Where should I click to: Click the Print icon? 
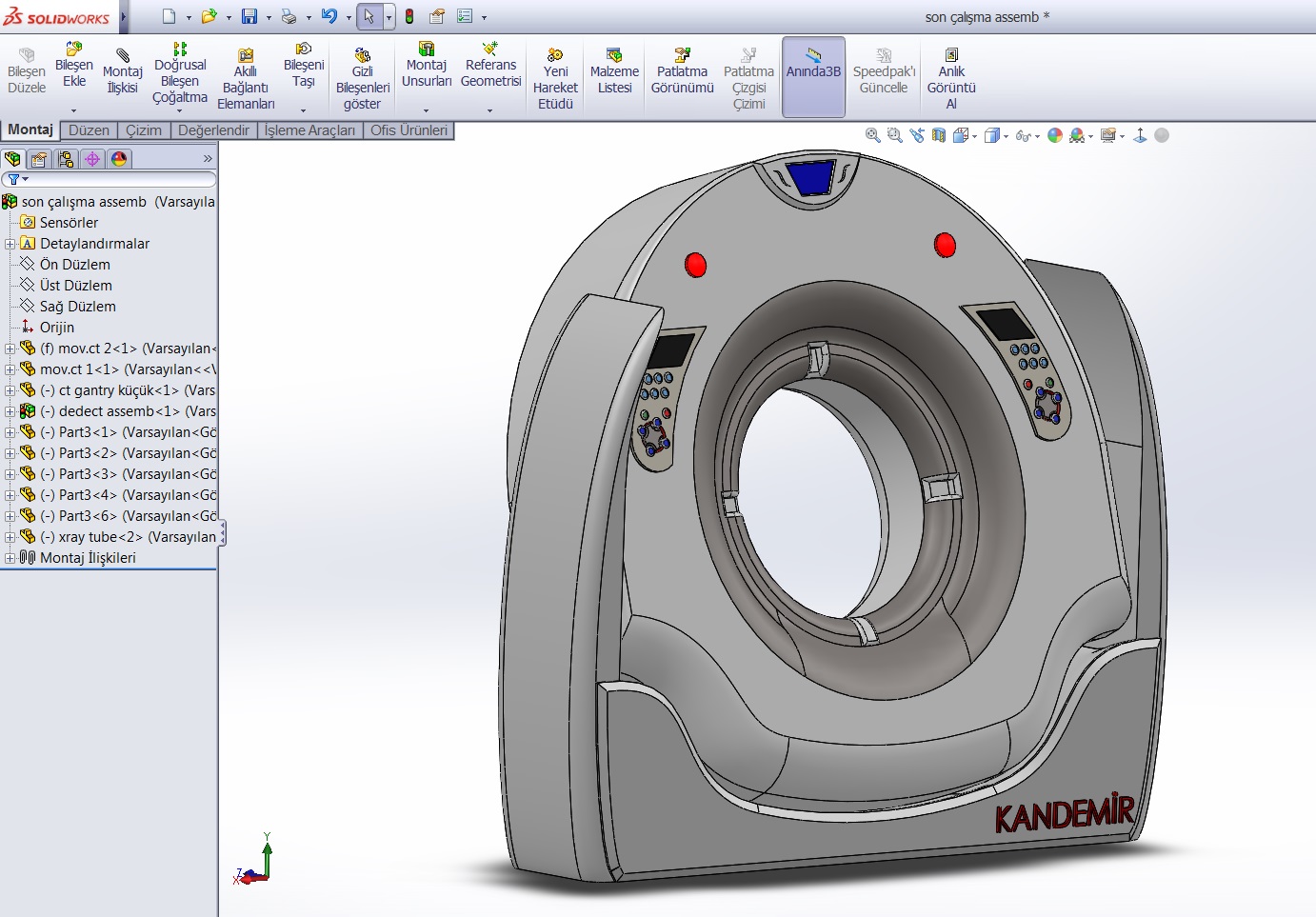[x=289, y=16]
